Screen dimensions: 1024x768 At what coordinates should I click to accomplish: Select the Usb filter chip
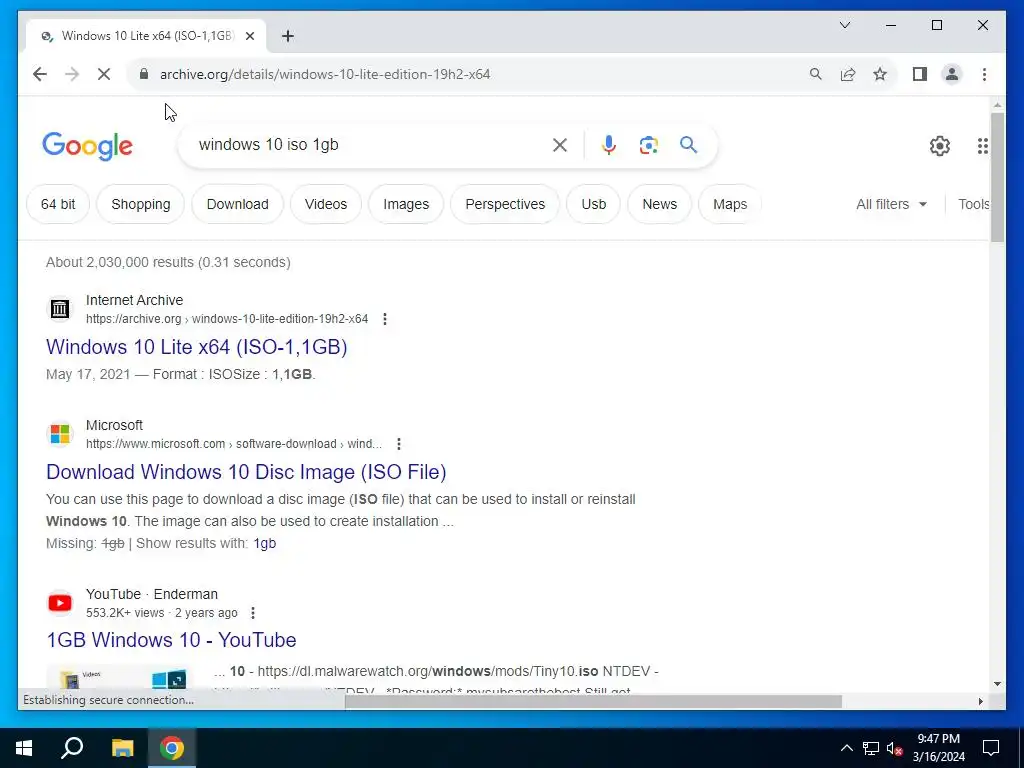(x=594, y=204)
